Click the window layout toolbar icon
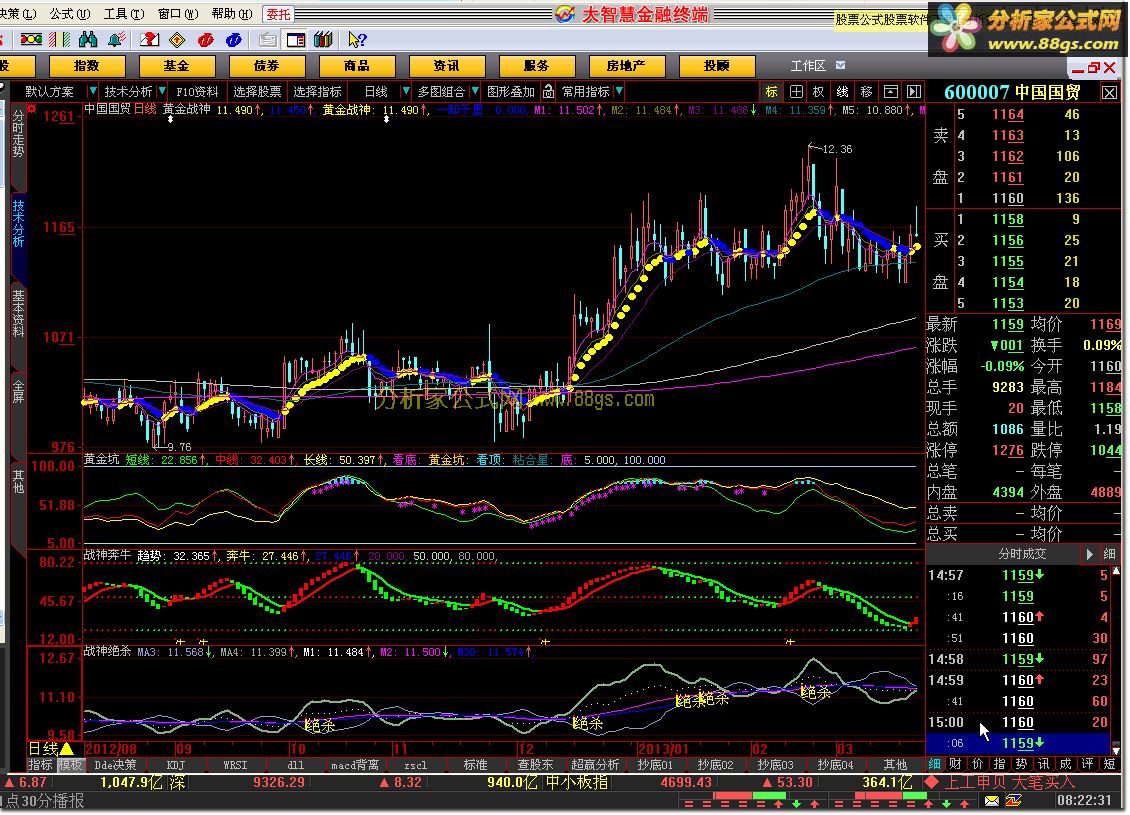This screenshot has width=1130, height=815. click(295, 39)
